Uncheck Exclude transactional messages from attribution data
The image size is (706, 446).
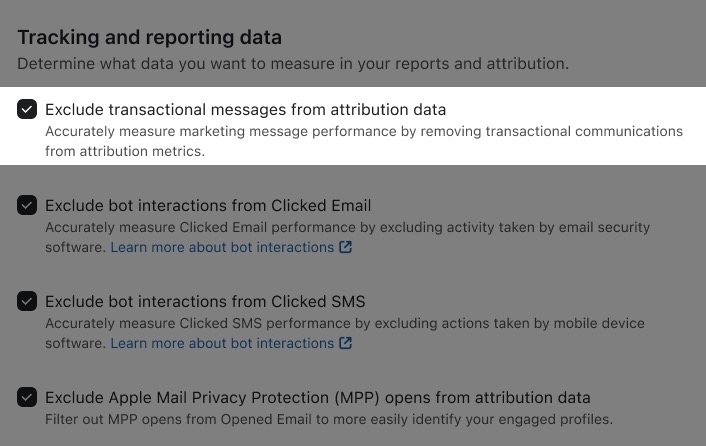click(27, 109)
